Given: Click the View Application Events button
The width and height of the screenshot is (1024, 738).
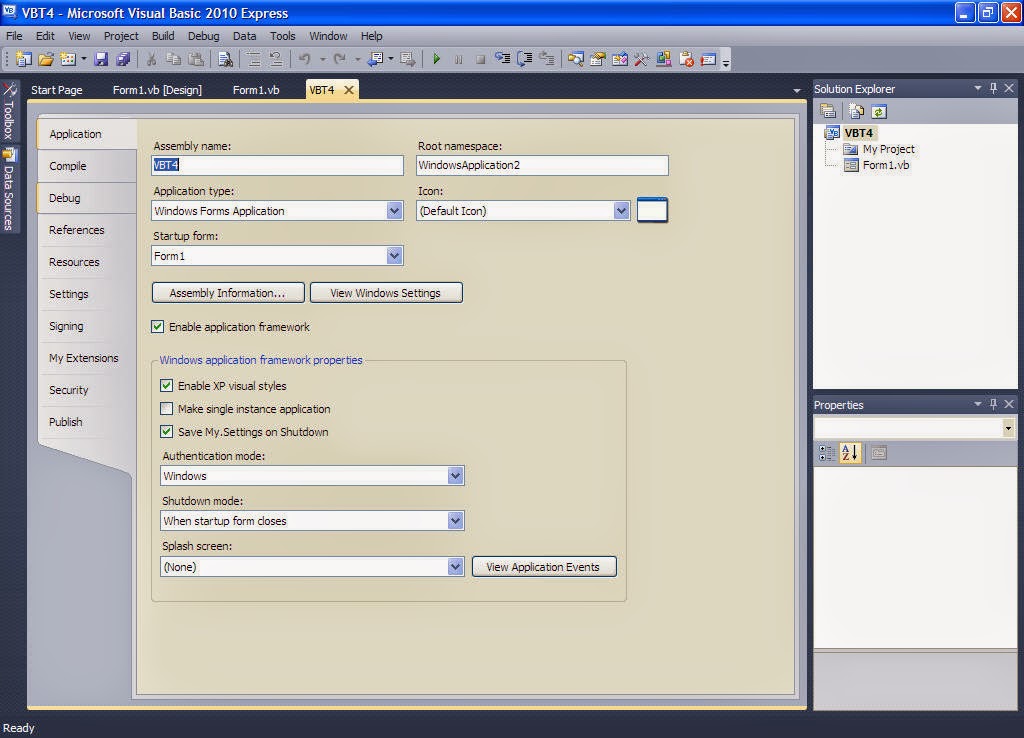Looking at the screenshot, I should (544, 566).
